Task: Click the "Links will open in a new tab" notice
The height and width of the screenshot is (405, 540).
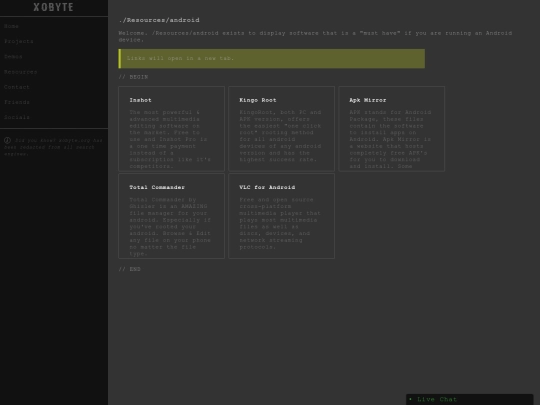Action: 272,59
